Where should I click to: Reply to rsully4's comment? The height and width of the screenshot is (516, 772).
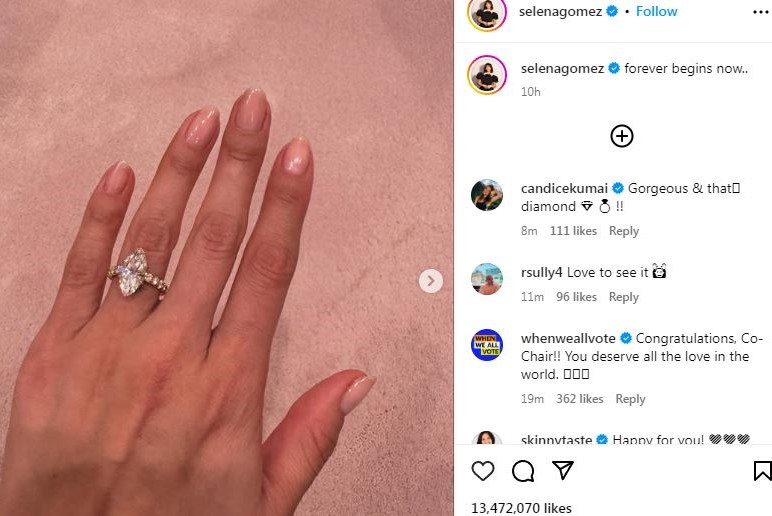pyautogui.click(x=624, y=297)
